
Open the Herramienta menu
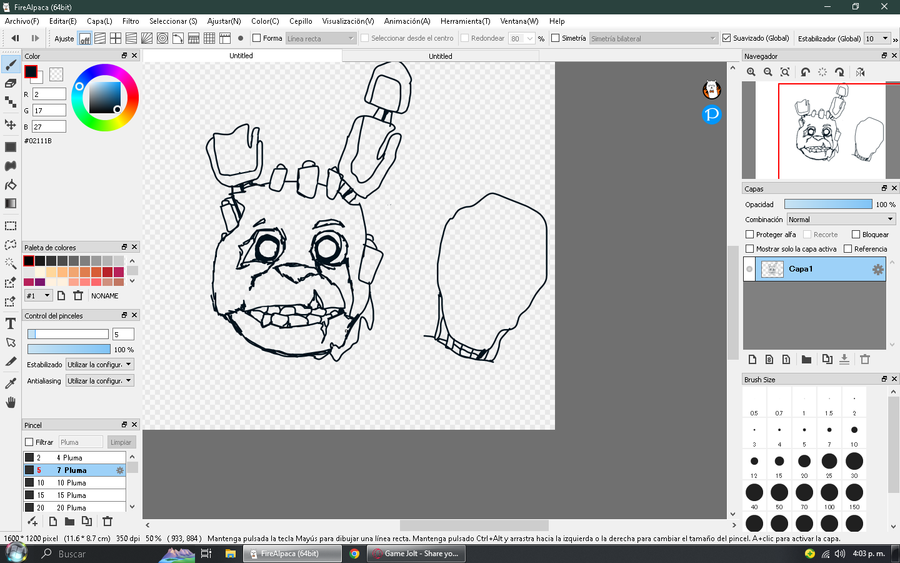465,21
